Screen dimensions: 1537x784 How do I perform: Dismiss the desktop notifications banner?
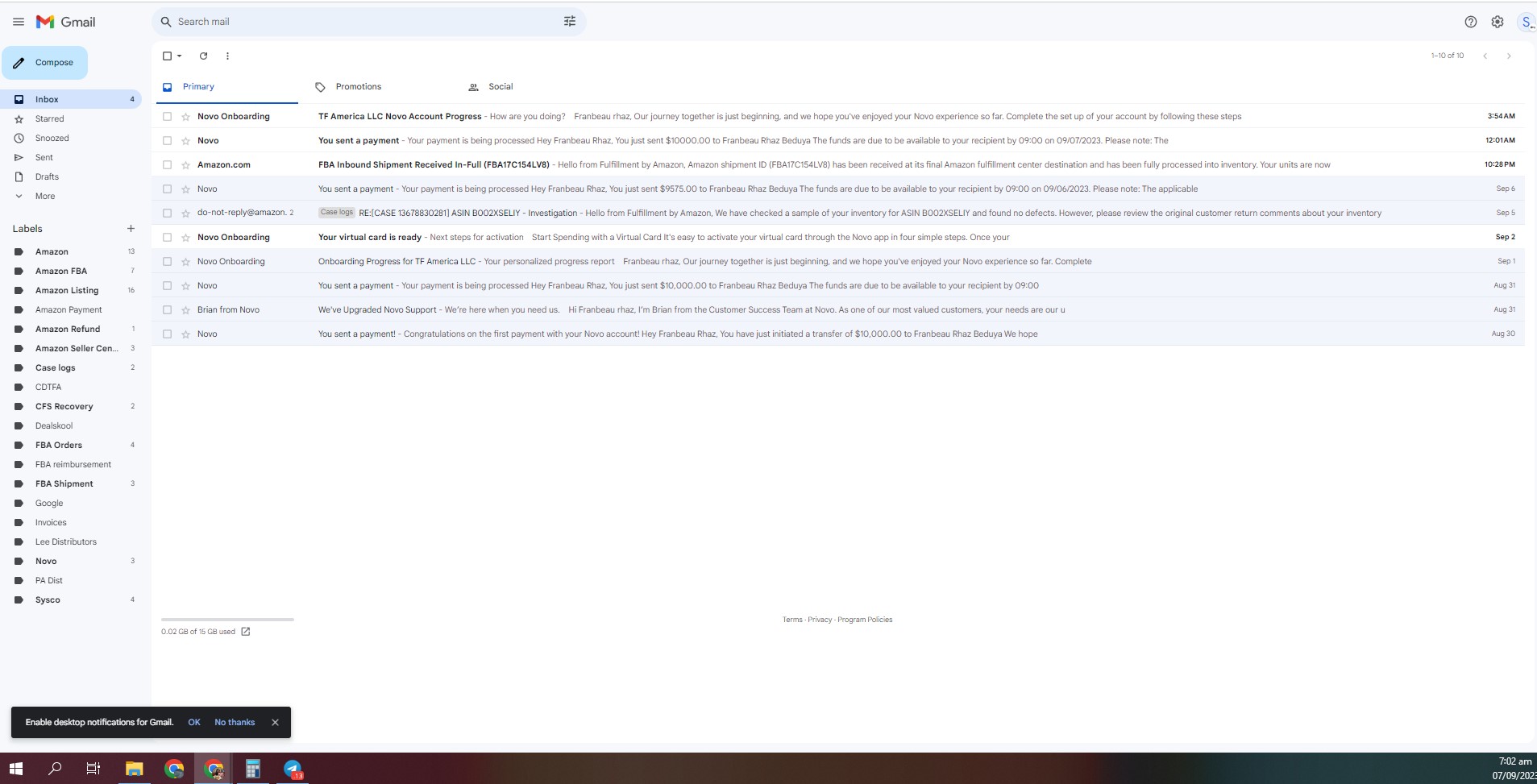(275, 722)
